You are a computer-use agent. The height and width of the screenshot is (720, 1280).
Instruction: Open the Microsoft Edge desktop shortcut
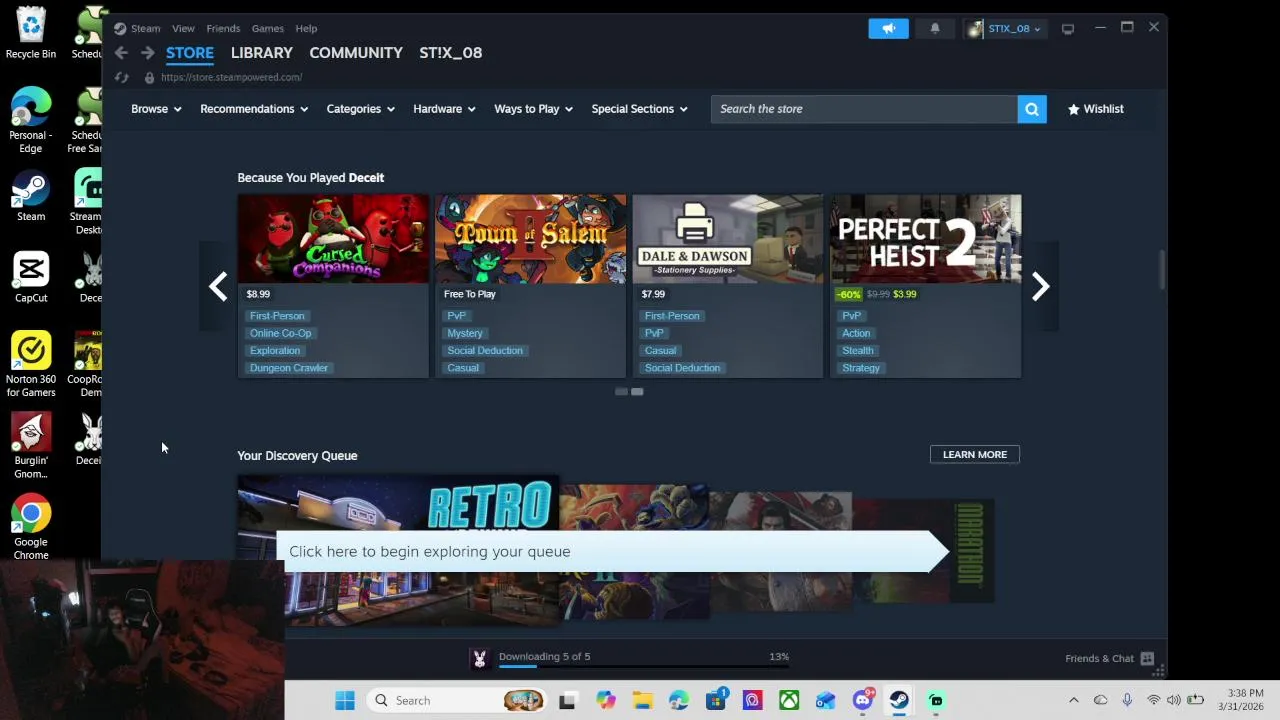click(31, 121)
